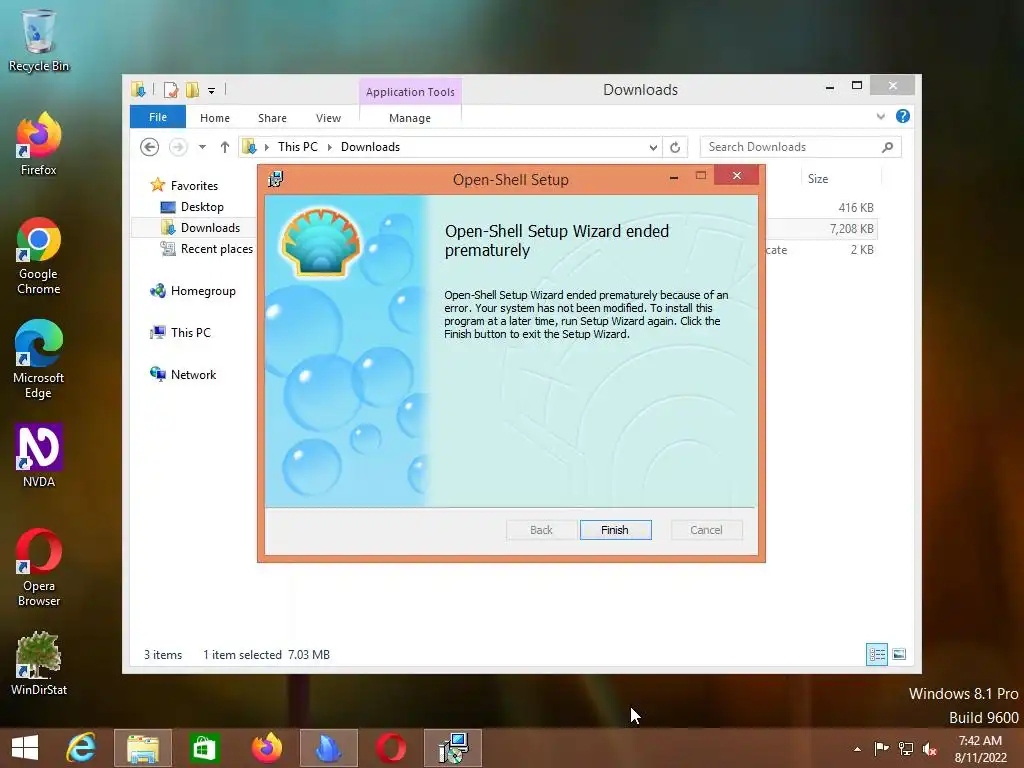Select the Application Tools contextual tab

[410, 92]
